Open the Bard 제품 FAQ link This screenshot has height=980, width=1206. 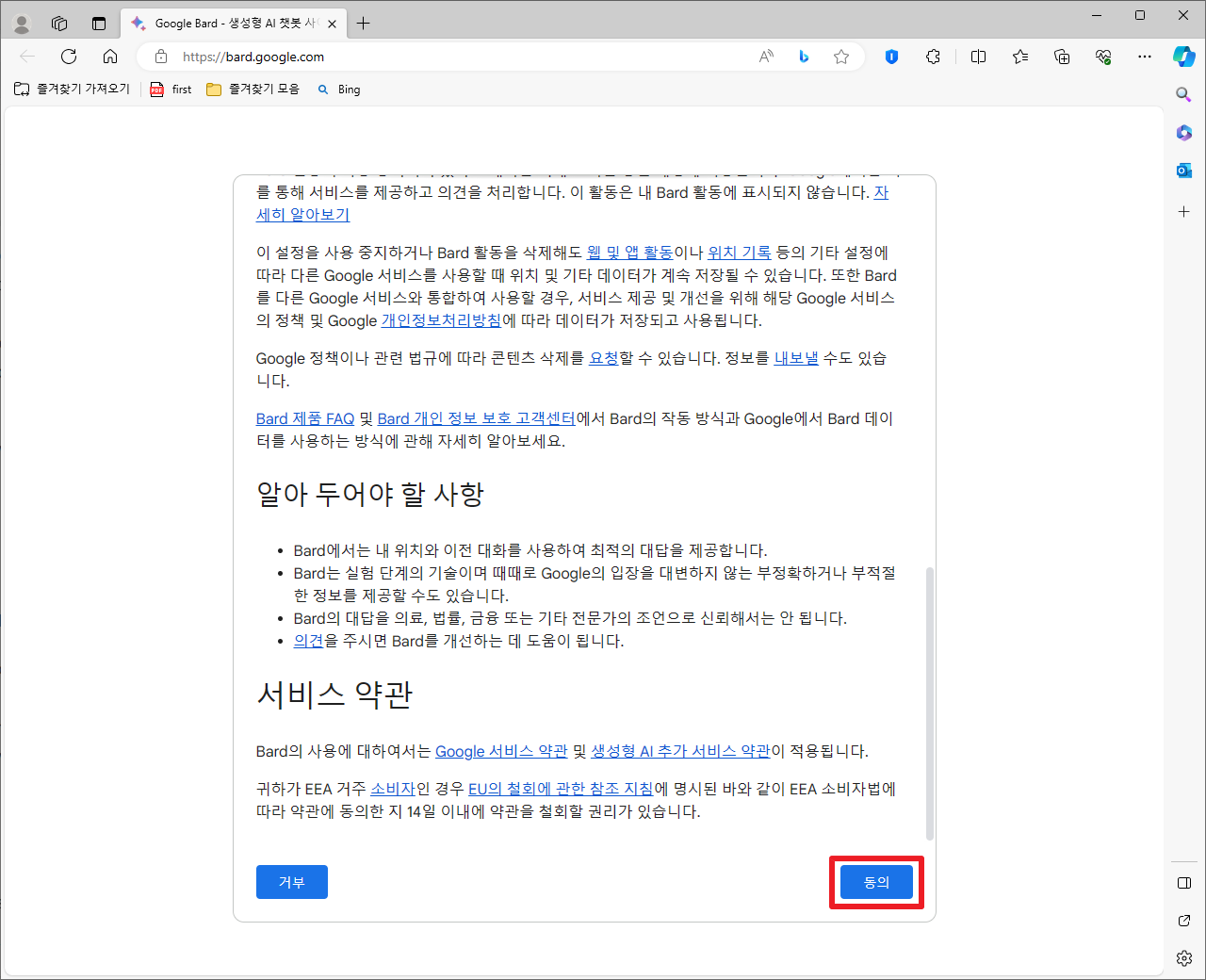pos(305,418)
